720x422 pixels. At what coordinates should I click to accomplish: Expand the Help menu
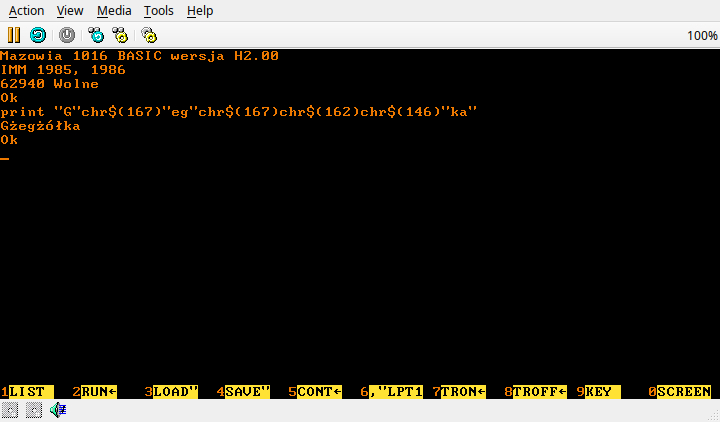(x=200, y=11)
